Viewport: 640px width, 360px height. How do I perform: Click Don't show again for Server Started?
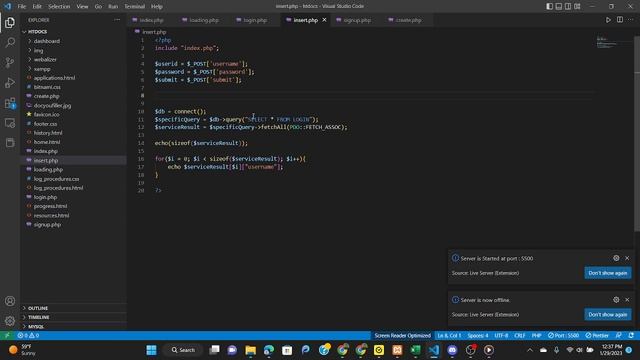608,273
